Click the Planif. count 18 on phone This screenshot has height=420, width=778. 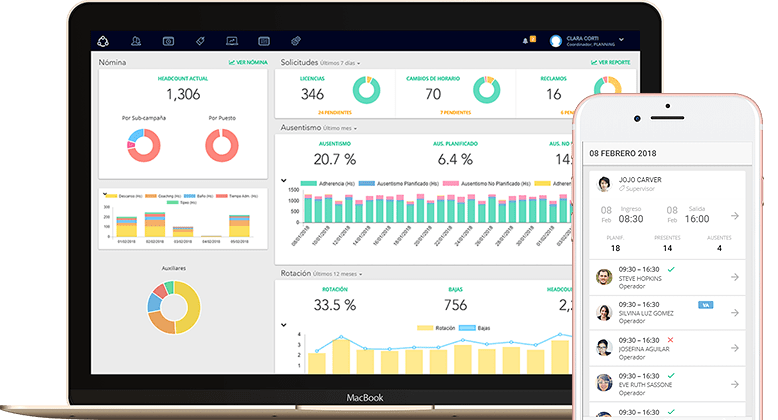[x=615, y=248]
